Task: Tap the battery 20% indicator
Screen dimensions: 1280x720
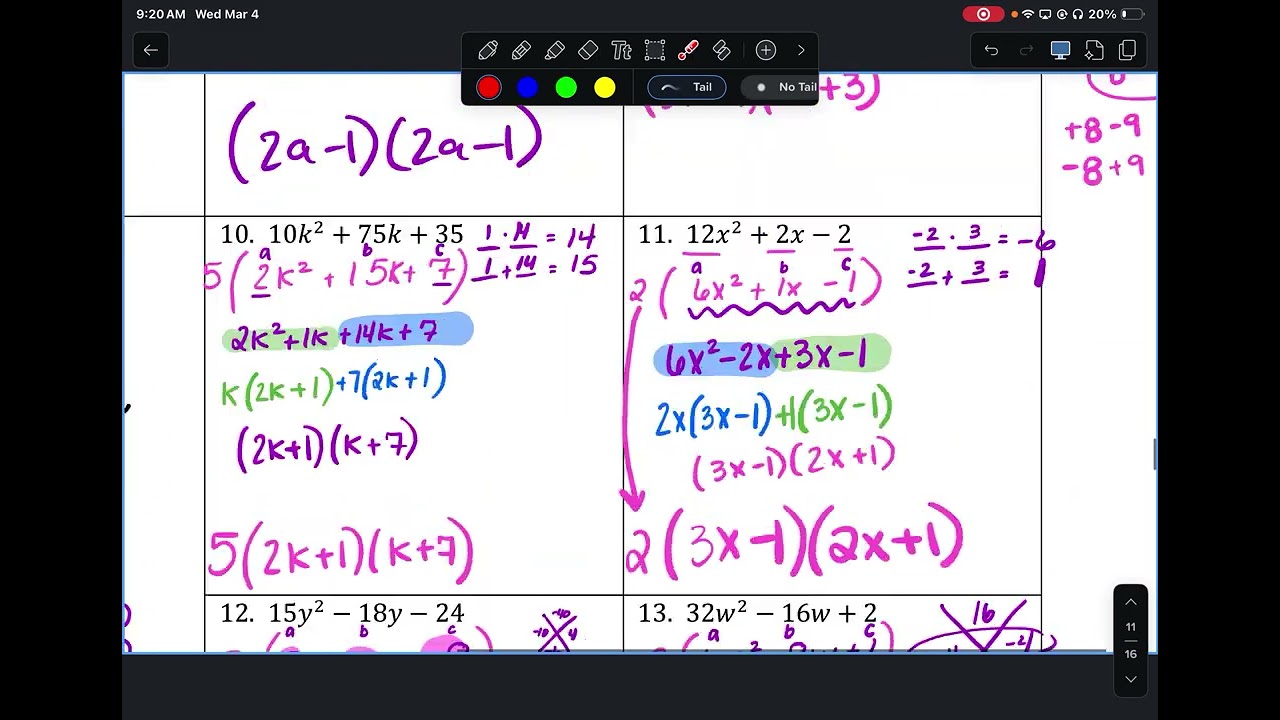Action: (x=1115, y=14)
